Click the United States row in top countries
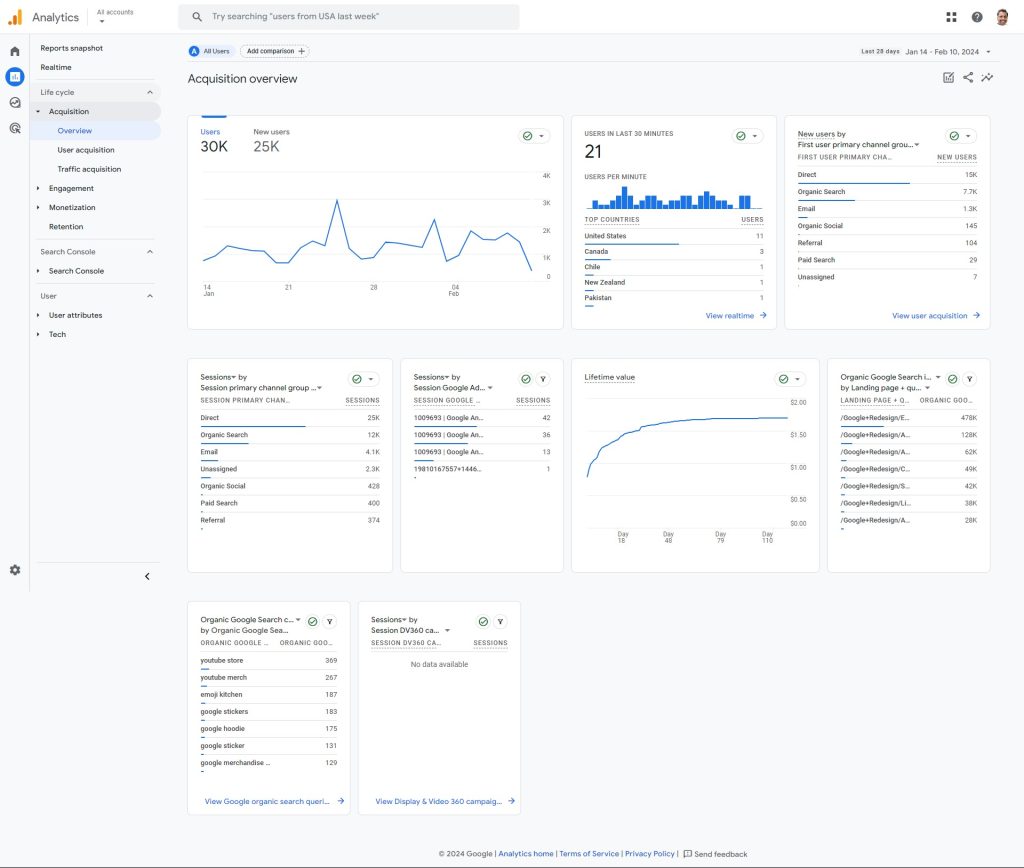 point(674,236)
